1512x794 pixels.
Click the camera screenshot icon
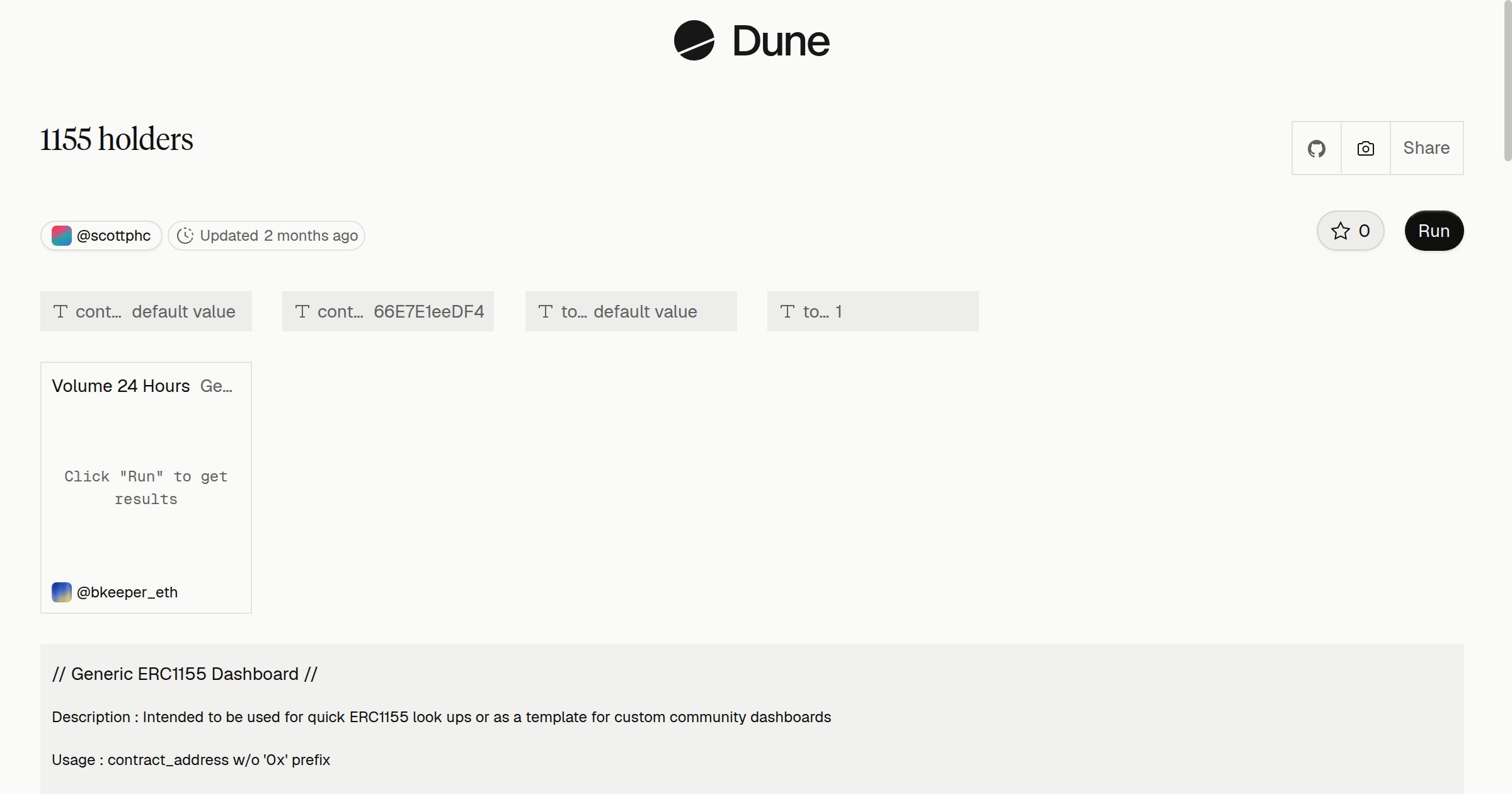1365,148
